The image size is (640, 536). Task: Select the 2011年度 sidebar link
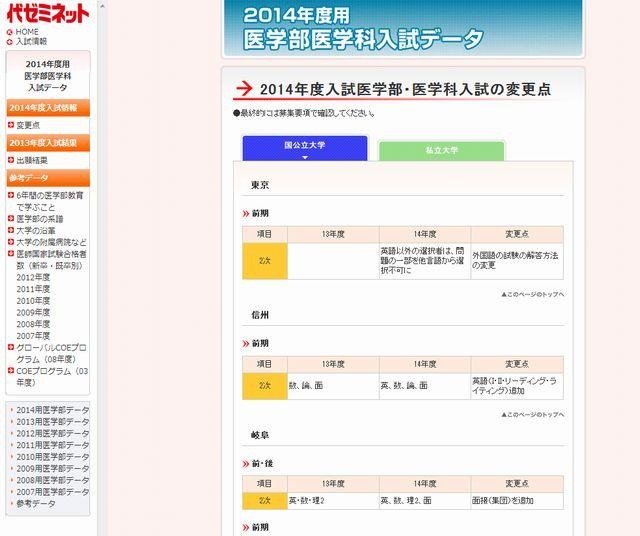33,289
